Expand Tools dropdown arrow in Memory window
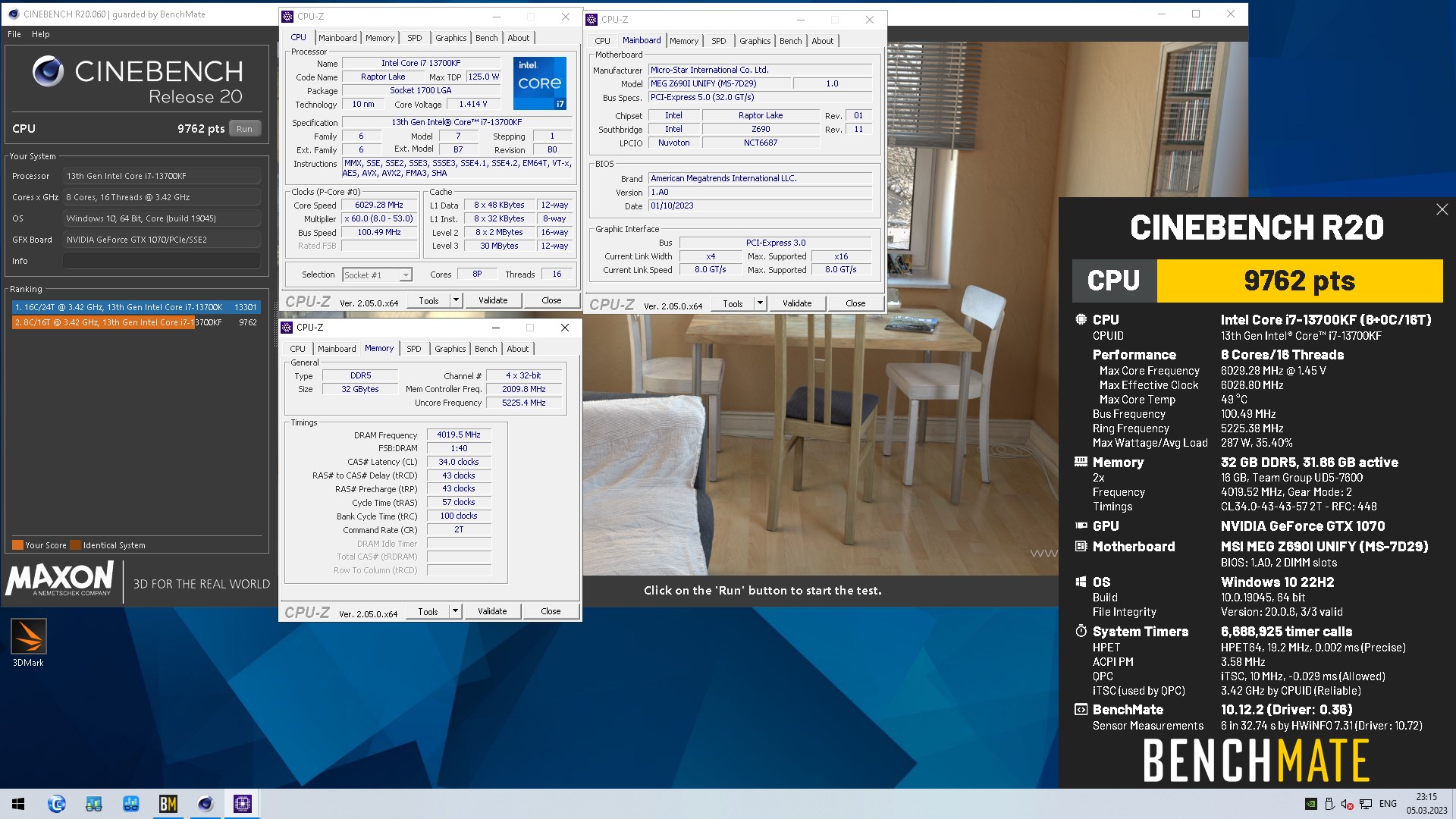This screenshot has height=819, width=1456. pos(455,612)
